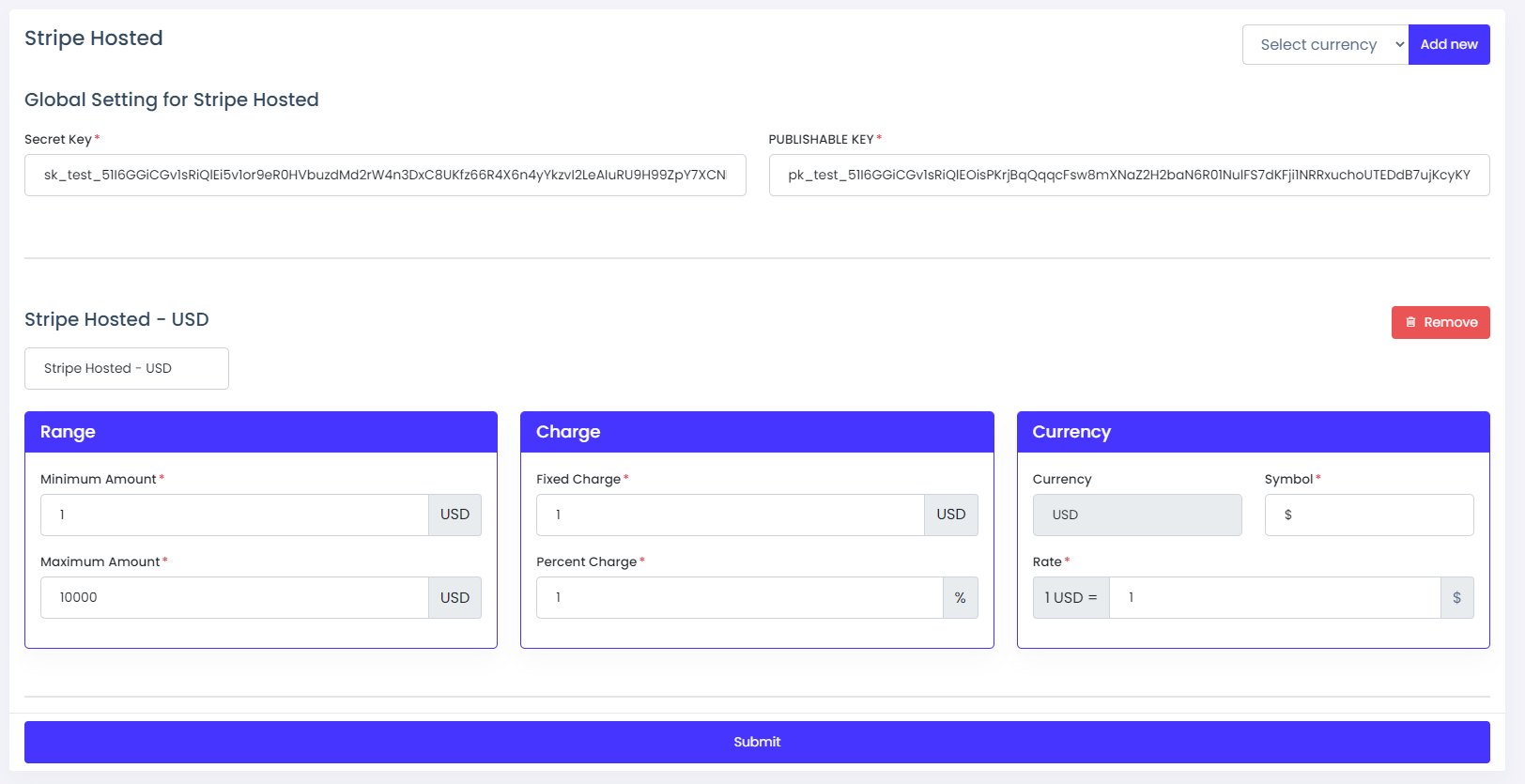1525x784 pixels.
Task: Click the 'Global Setting for Stripe Hosted' heading
Action: (172, 100)
